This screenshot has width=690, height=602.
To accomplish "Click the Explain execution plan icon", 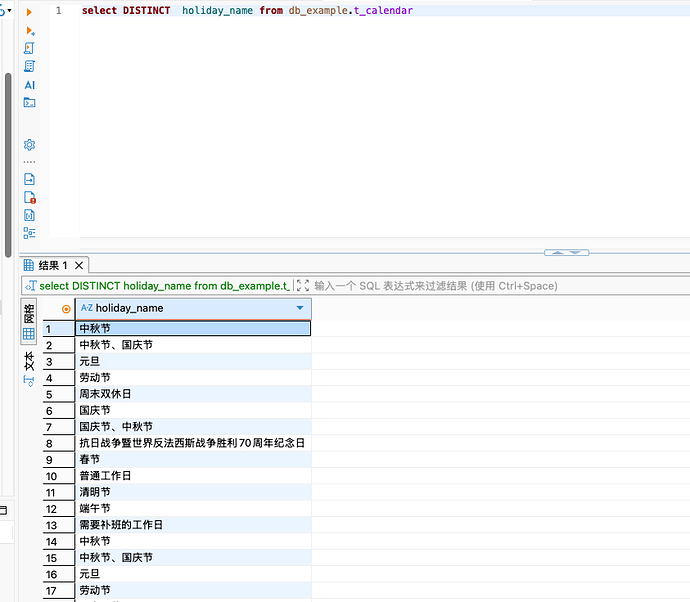I will click(29, 66).
